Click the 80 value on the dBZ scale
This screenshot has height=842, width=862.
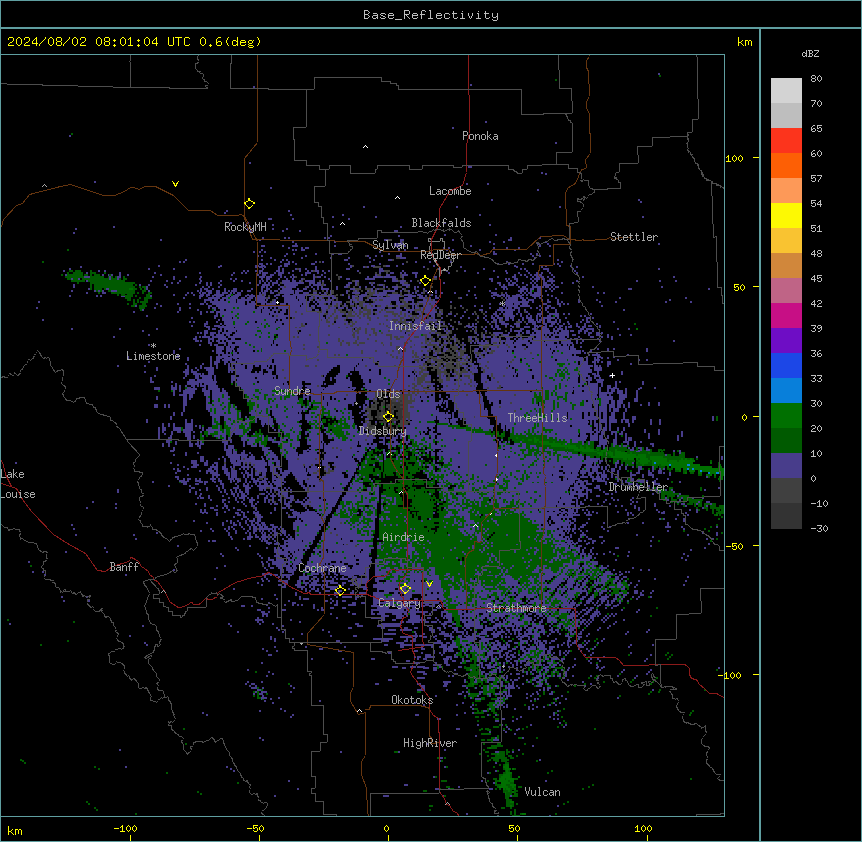816,79
